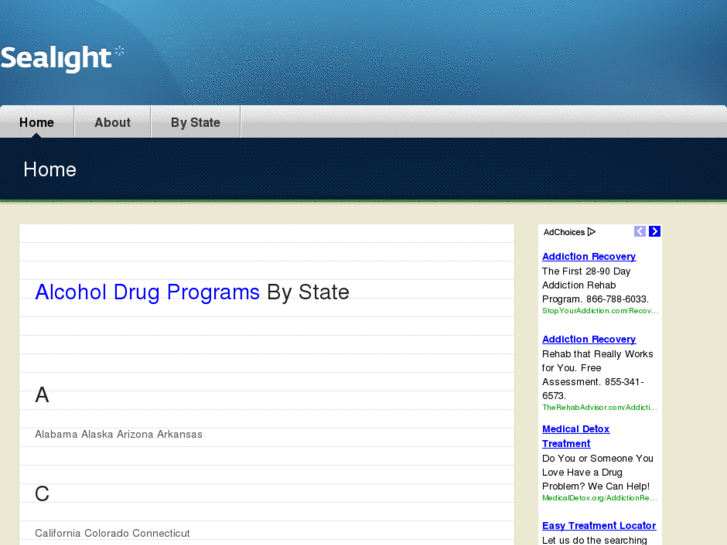Click the Alcohol Drug Programs link
Screen dimensions: 727x545
tap(147, 292)
